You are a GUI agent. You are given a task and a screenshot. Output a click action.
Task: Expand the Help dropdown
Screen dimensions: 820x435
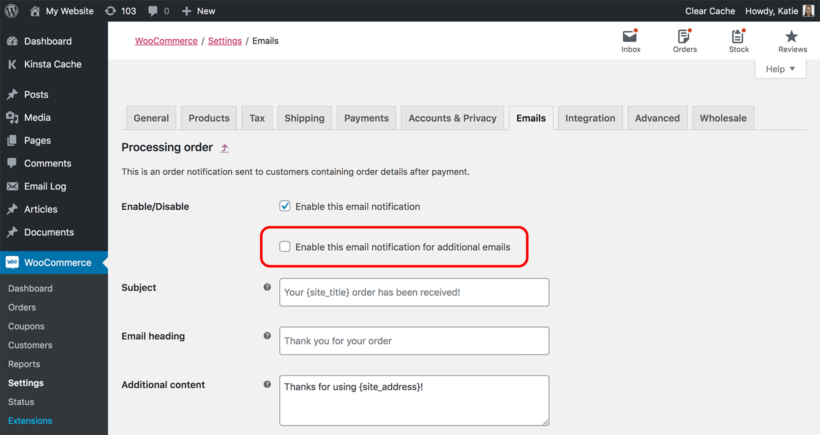pyautogui.click(x=780, y=69)
